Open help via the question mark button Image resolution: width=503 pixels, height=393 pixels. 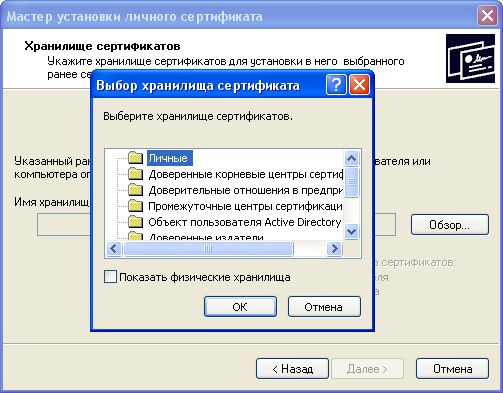coord(336,85)
